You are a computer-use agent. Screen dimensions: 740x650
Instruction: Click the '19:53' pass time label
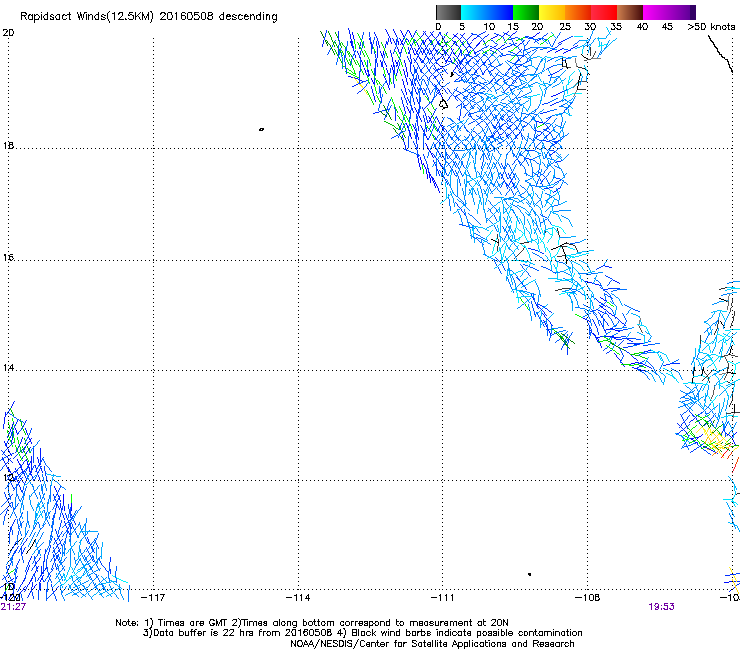661,607
